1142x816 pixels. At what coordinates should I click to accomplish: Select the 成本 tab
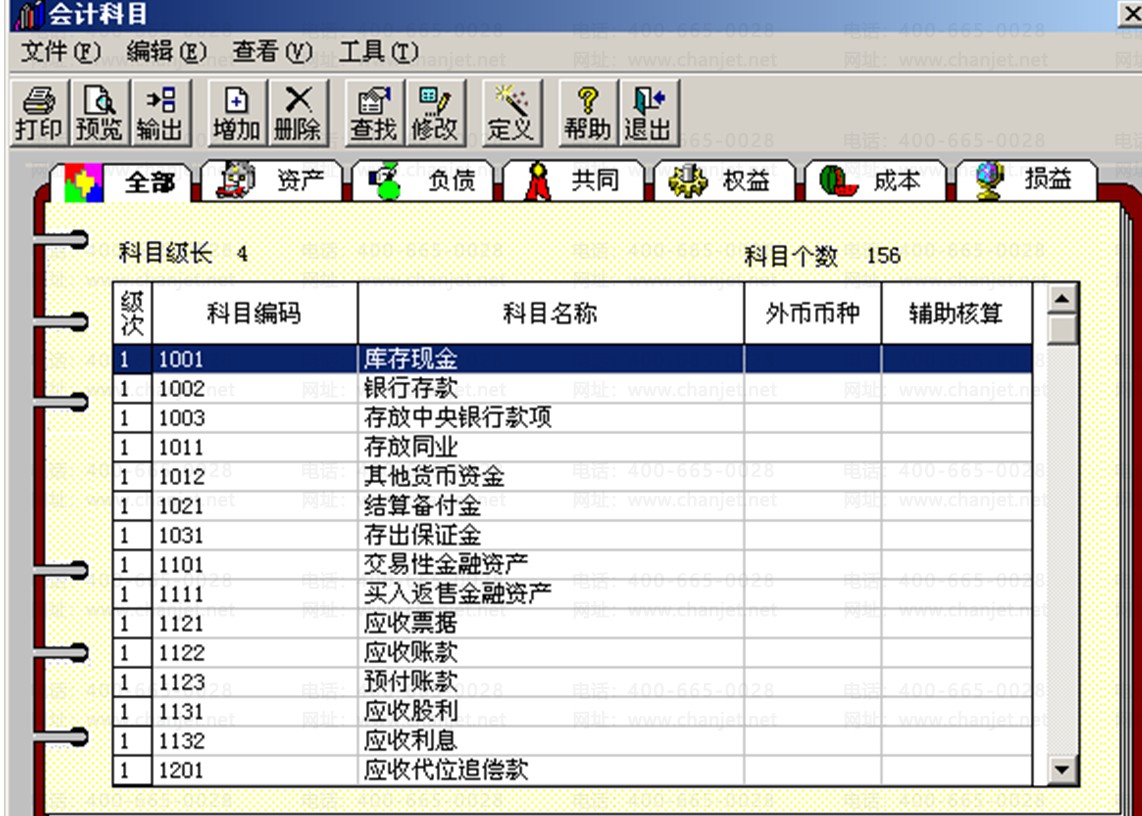[875, 180]
